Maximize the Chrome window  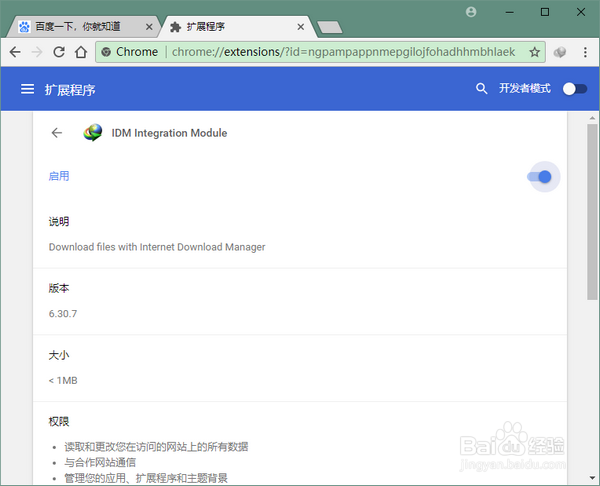(x=545, y=12)
